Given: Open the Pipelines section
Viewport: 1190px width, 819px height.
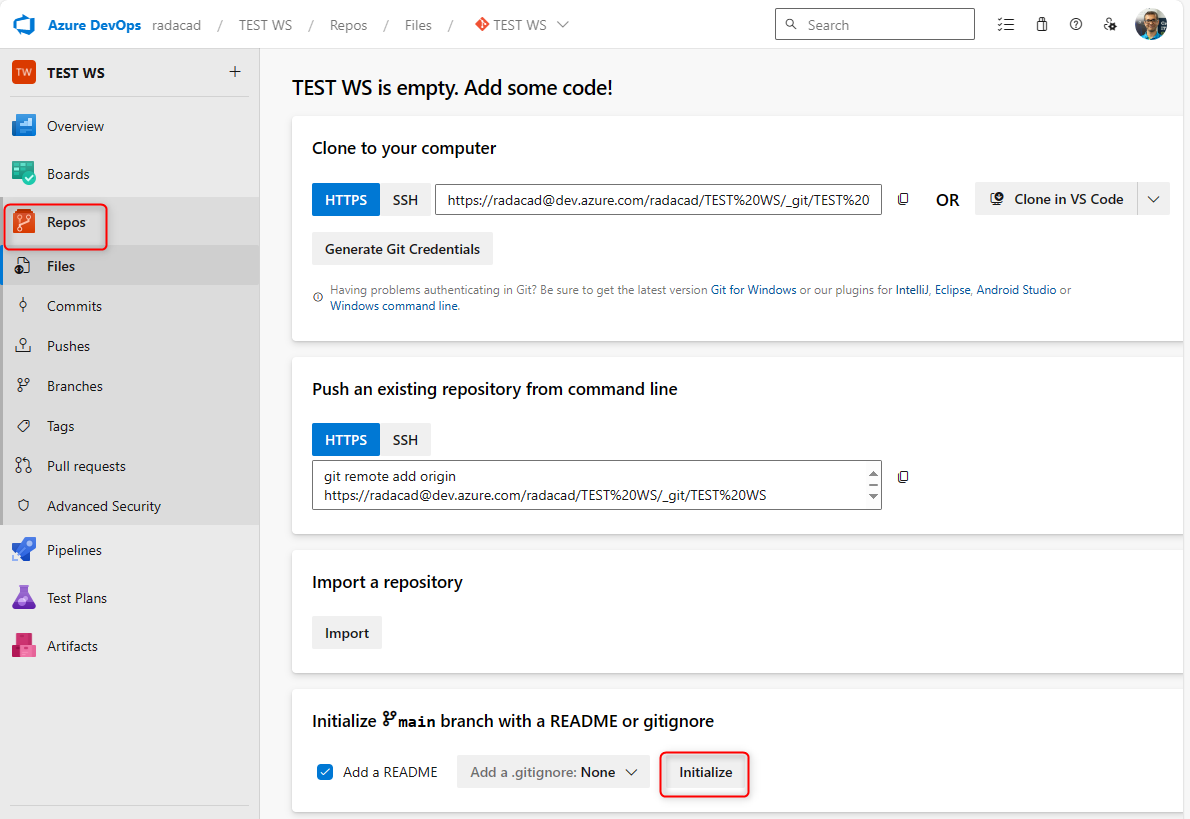Looking at the screenshot, I should (x=74, y=550).
